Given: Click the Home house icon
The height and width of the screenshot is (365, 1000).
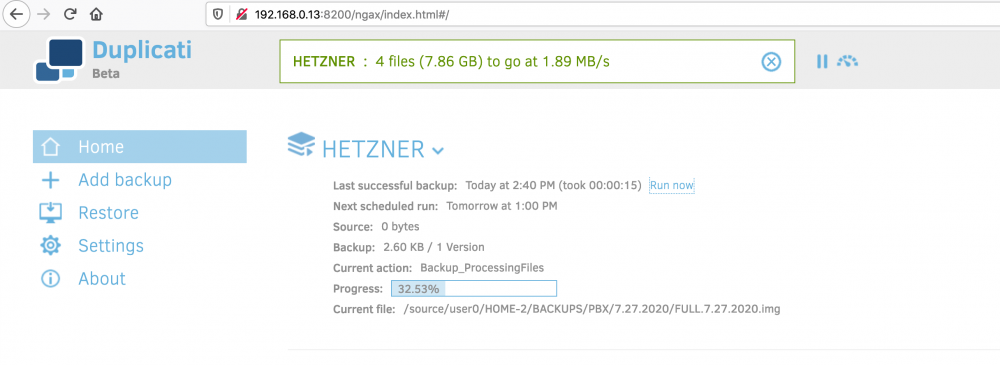Looking at the screenshot, I should (50, 147).
